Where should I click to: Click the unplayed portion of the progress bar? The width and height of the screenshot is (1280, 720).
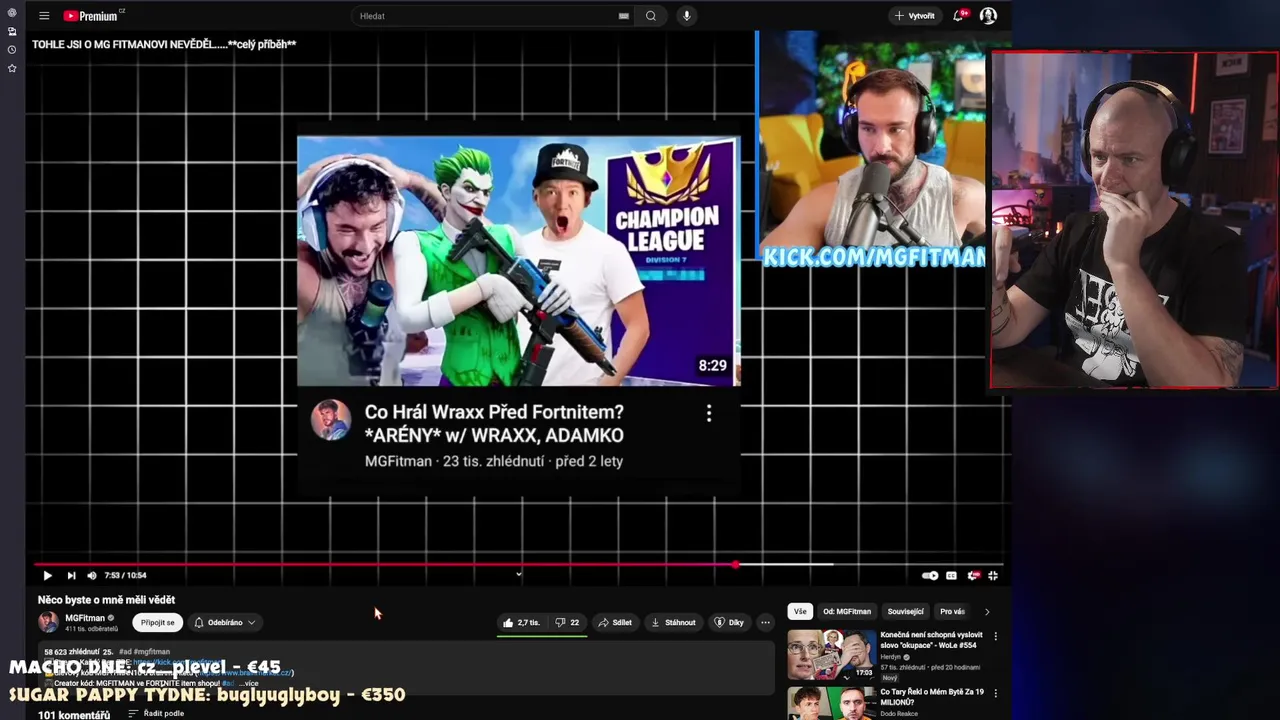coord(868,564)
